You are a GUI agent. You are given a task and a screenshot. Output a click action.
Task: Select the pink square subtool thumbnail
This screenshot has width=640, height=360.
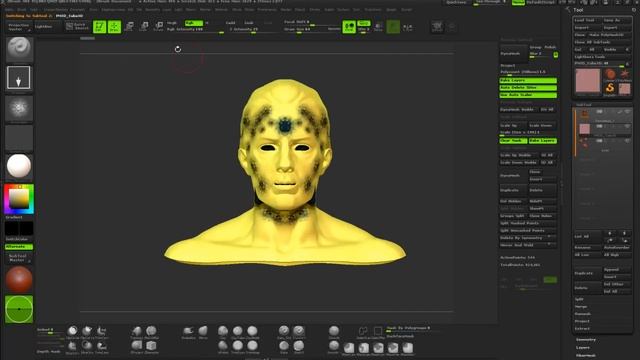coord(584,129)
